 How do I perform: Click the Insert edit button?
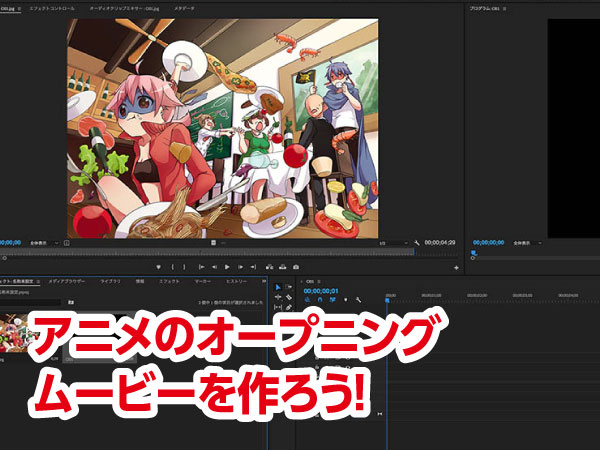269,267
